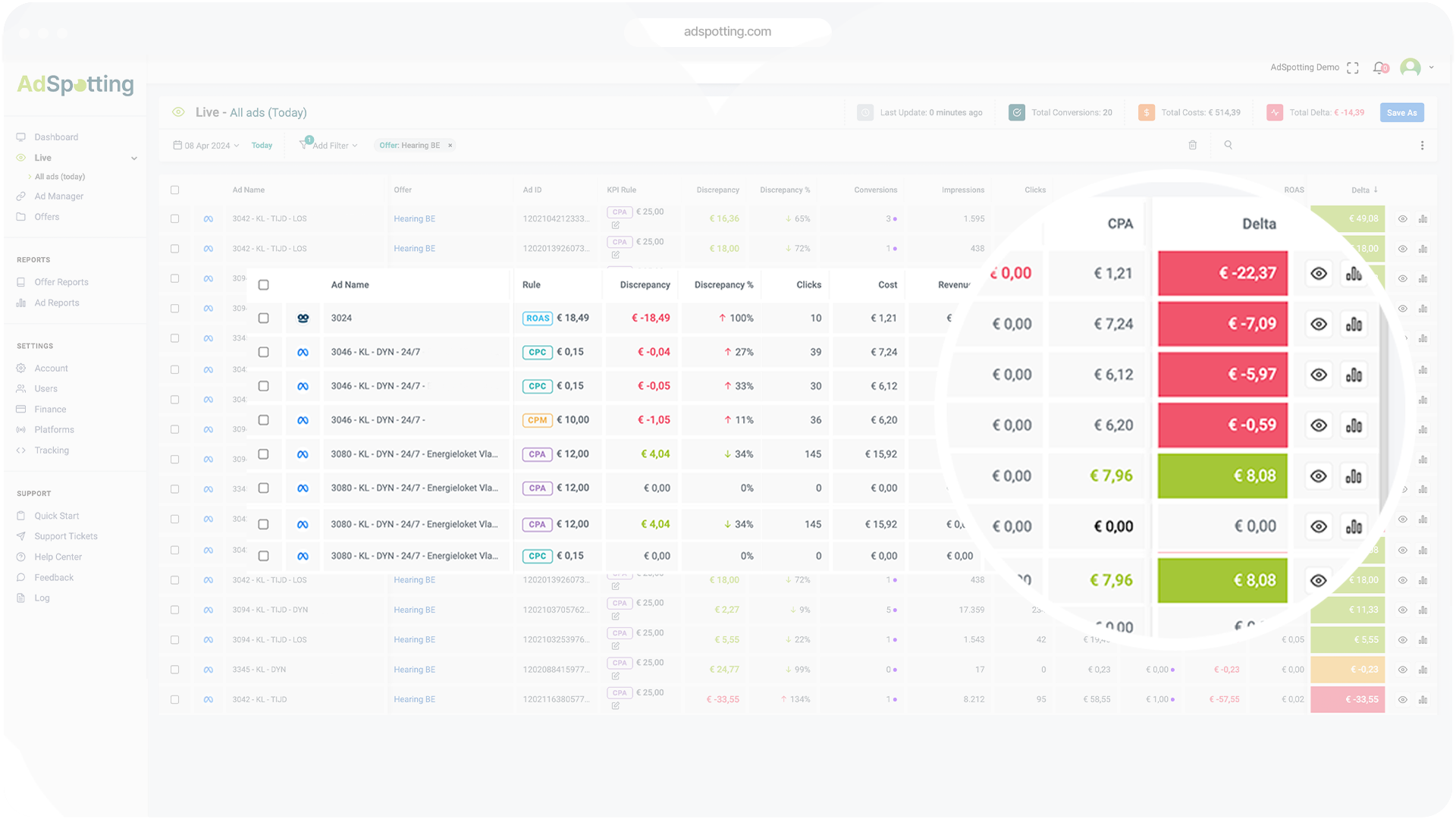Open the Hearing BE offer link
Image resolution: width=1456 pixels, height=819 pixels.
coord(414,219)
